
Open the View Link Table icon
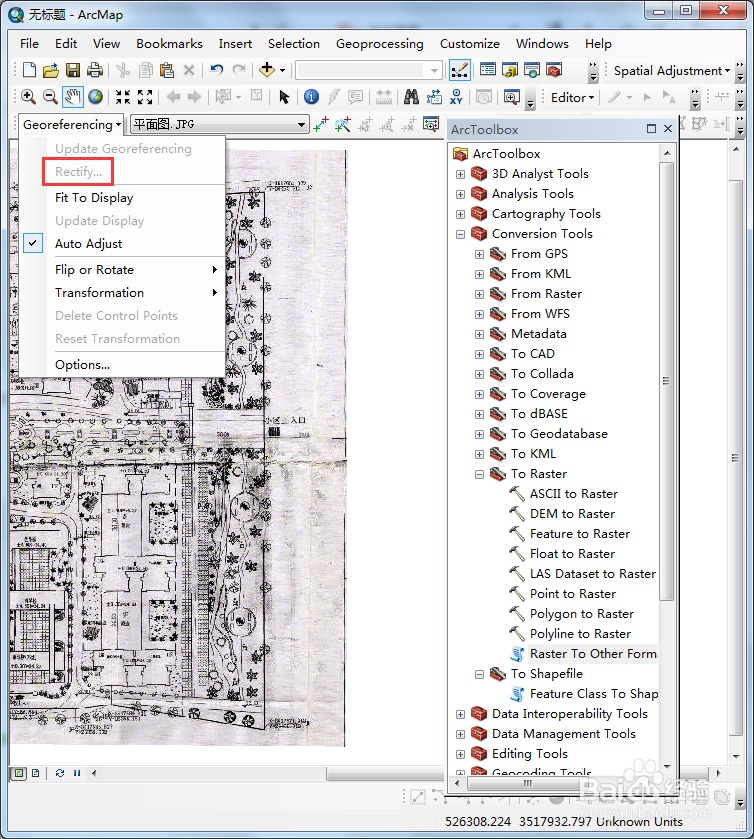[x=431, y=124]
